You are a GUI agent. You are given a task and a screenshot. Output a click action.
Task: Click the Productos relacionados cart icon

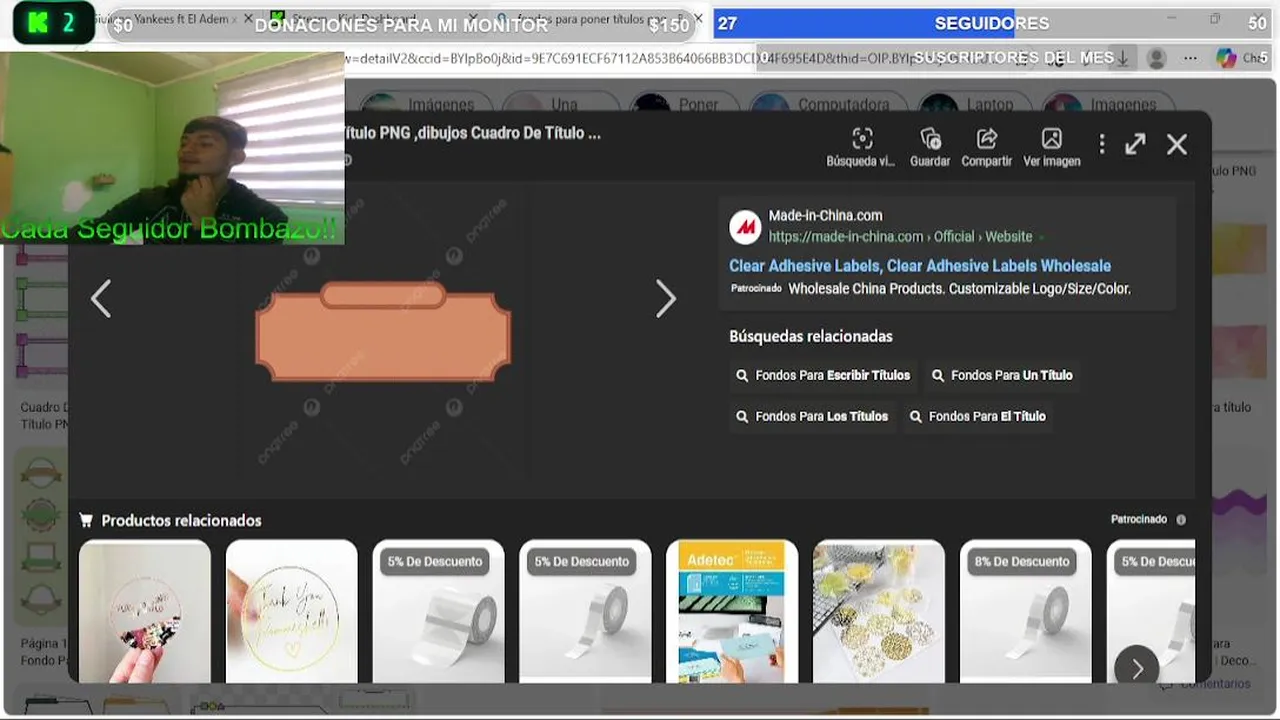[x=86, y=520]
